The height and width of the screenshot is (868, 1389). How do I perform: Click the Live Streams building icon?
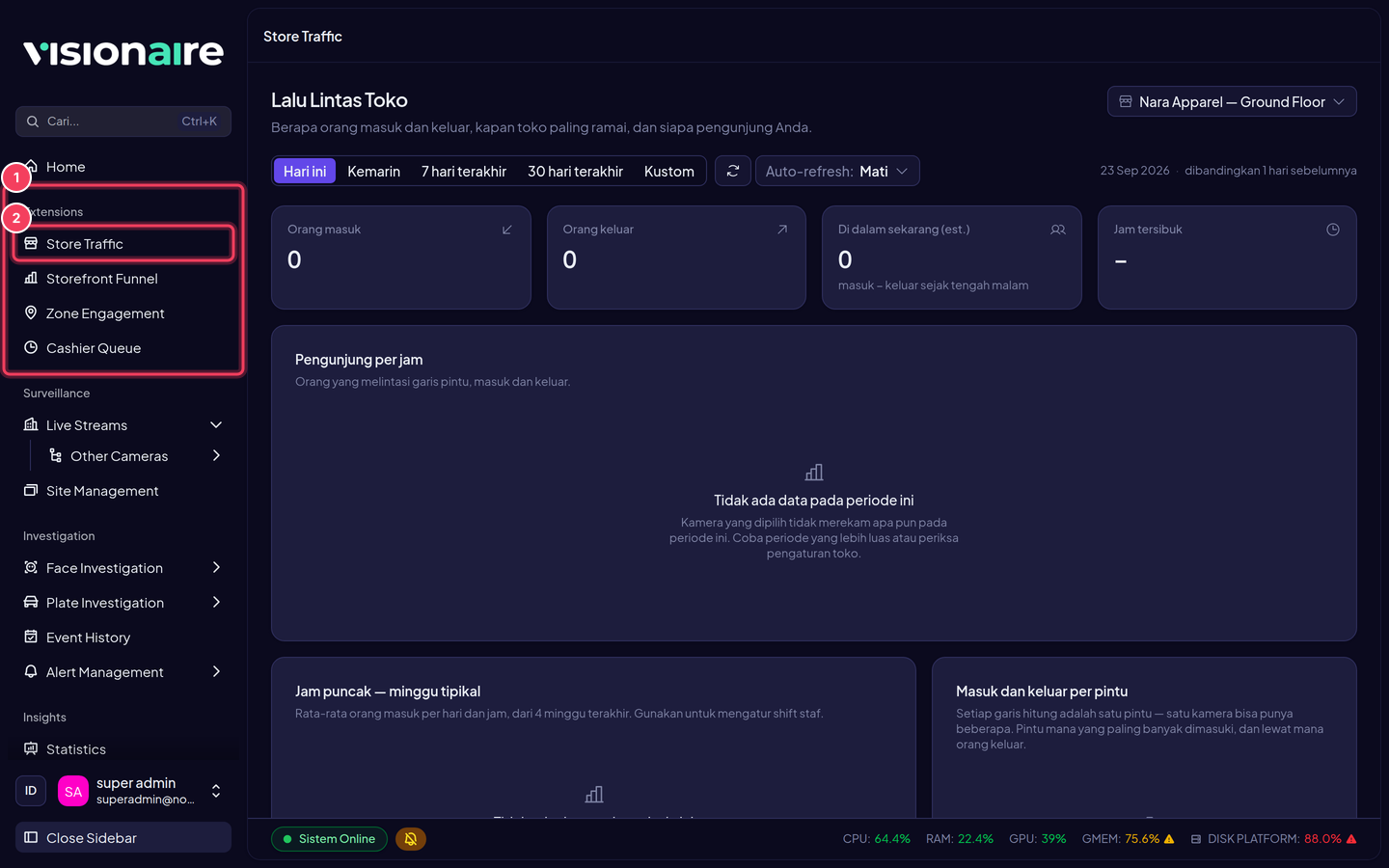pos(31,424)
